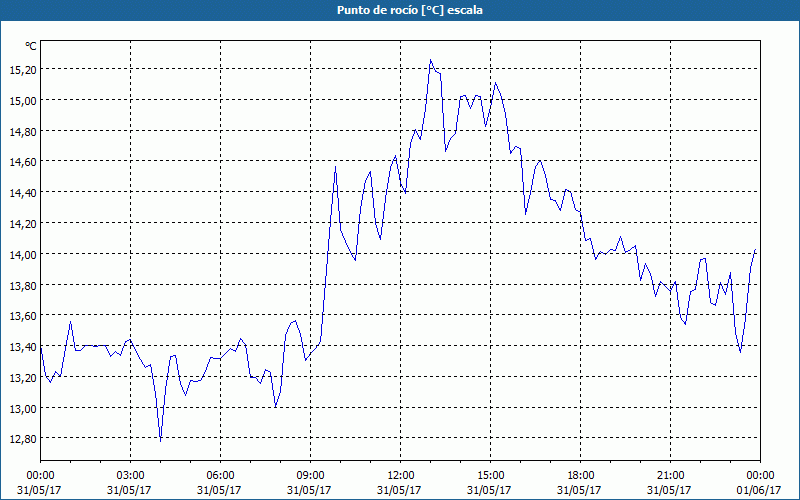Image resolution: width=800 pixels, height=500 pixels.
Task: Click the 18:00 time axis label
Action: pyautogui.click(x=580, y=476)
